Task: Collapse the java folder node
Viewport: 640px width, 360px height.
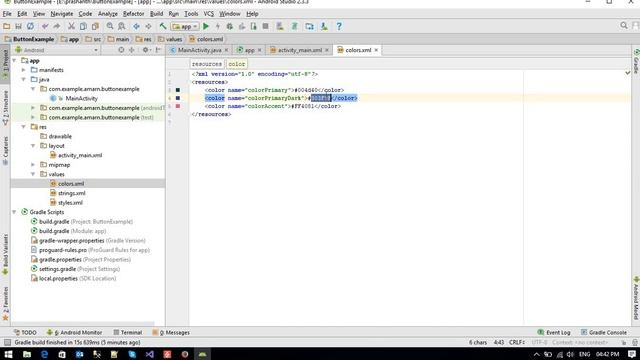Action: (x=24, y=79)
